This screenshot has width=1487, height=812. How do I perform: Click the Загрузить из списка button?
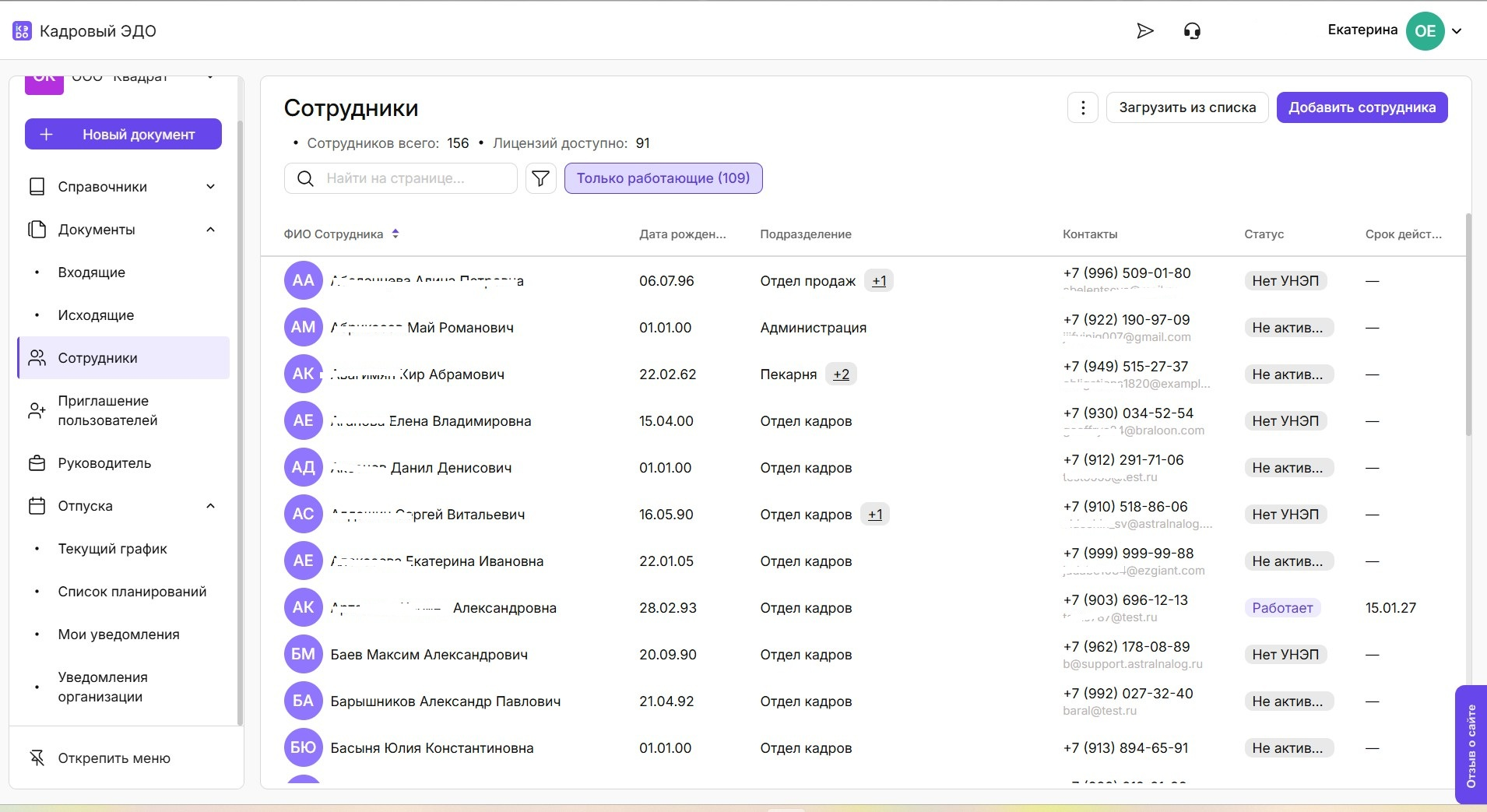[1187, 107]
